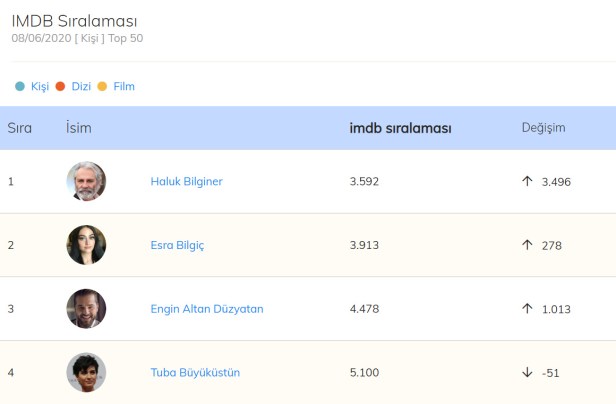The image size is (616, 404).
Task: Click the up arrow beside 1.013
Action: (x=527, y=309)
